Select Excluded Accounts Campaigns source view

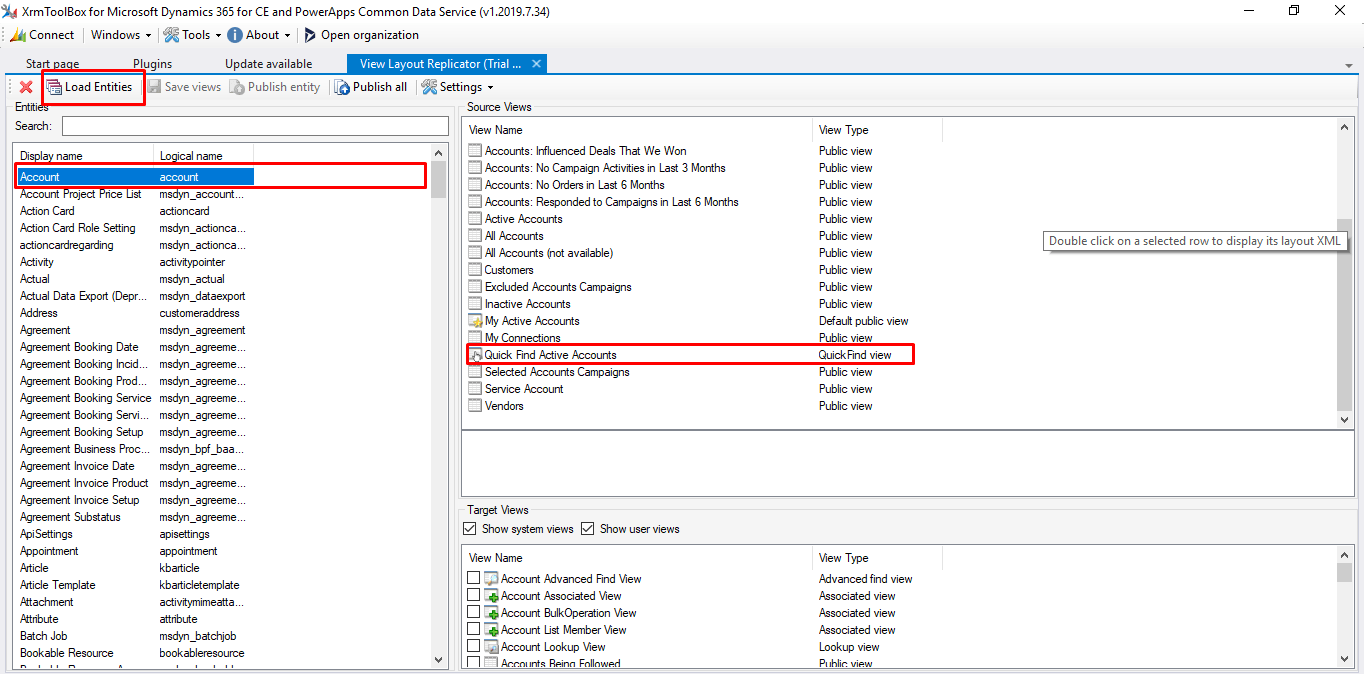(x=558, y=287)
